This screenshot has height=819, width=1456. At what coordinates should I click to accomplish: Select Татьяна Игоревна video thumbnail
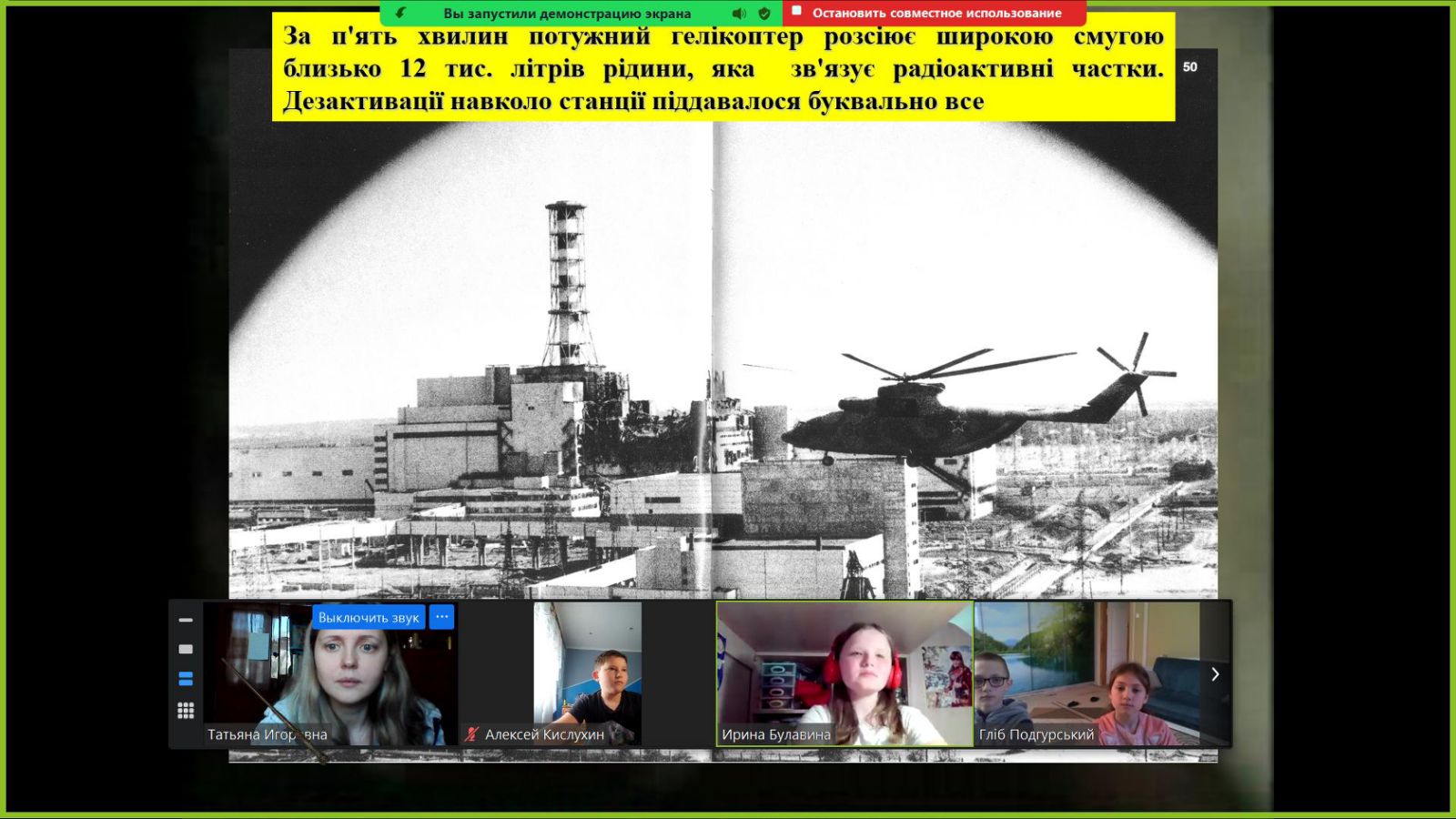click(x=329, y=674)
